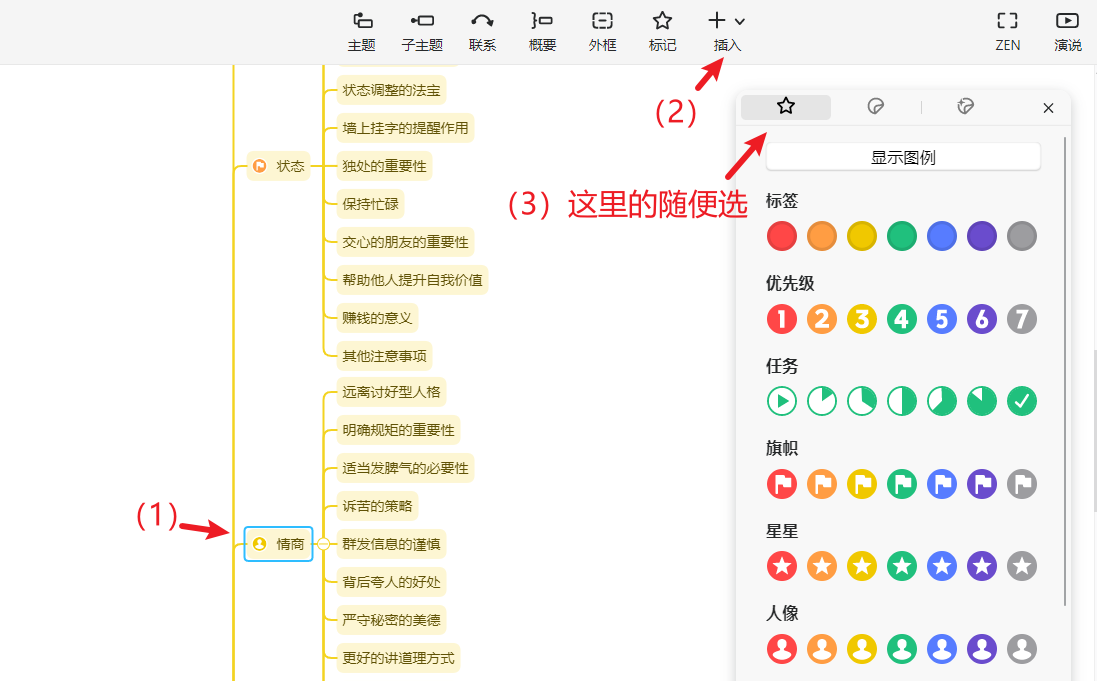Image resolution: width=1097 pixels, height=681 pixels.
Task: Close the marker panel
Action: point(1048,108)
